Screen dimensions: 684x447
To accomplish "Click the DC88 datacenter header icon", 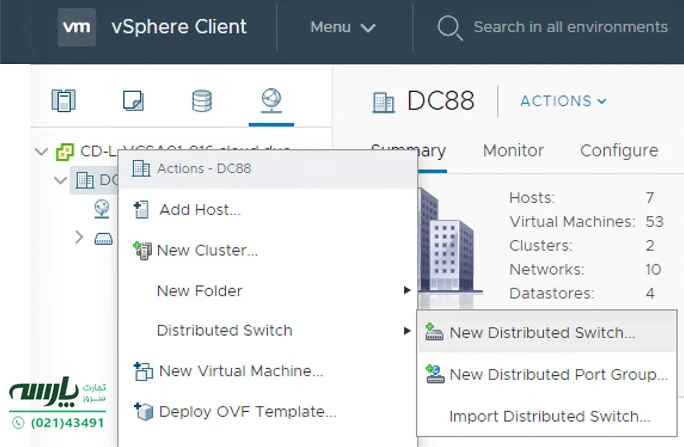I will [383, 102].
